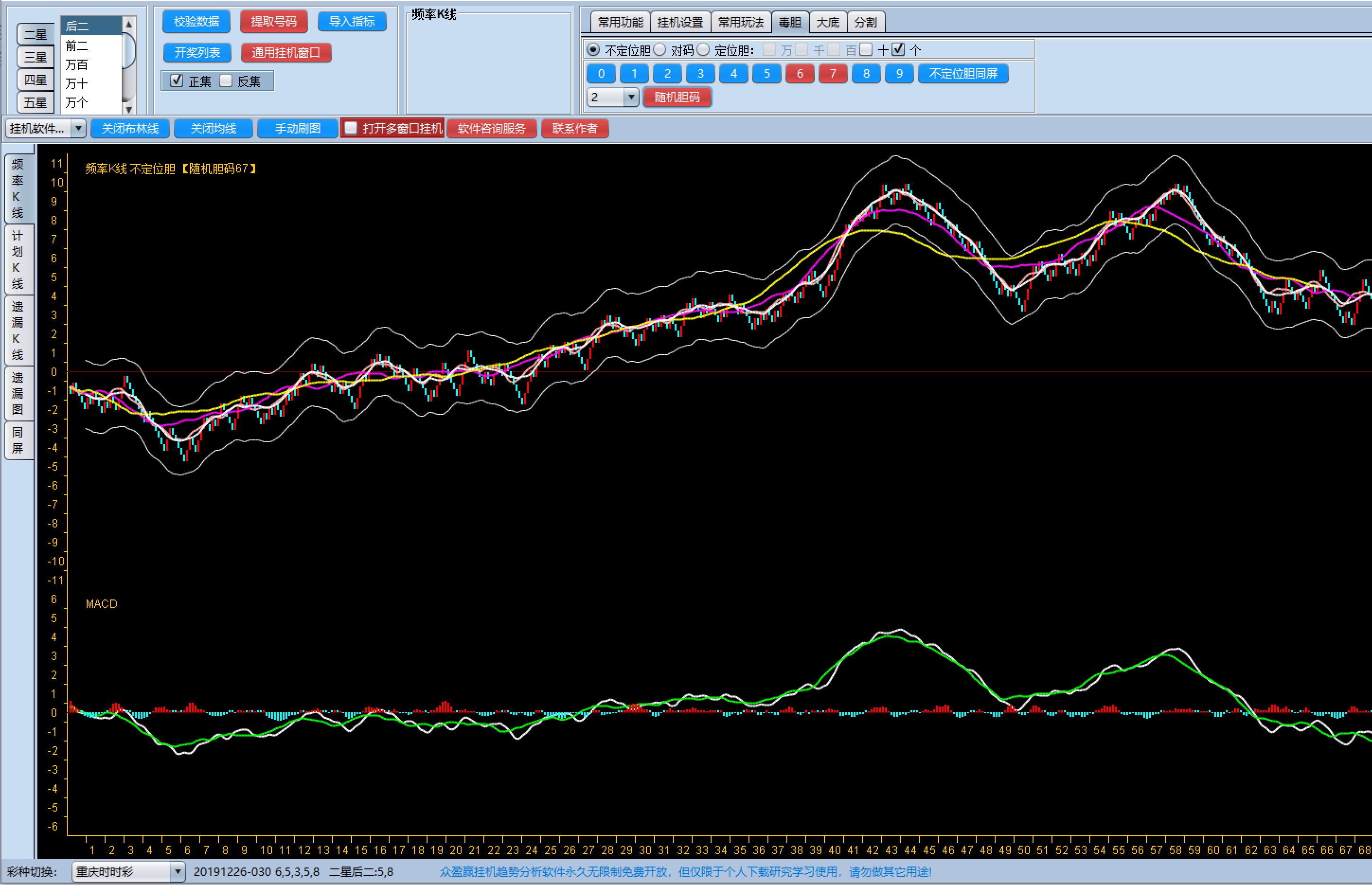
Task: Select the 二星 play type button
Action: pos(36,35)
